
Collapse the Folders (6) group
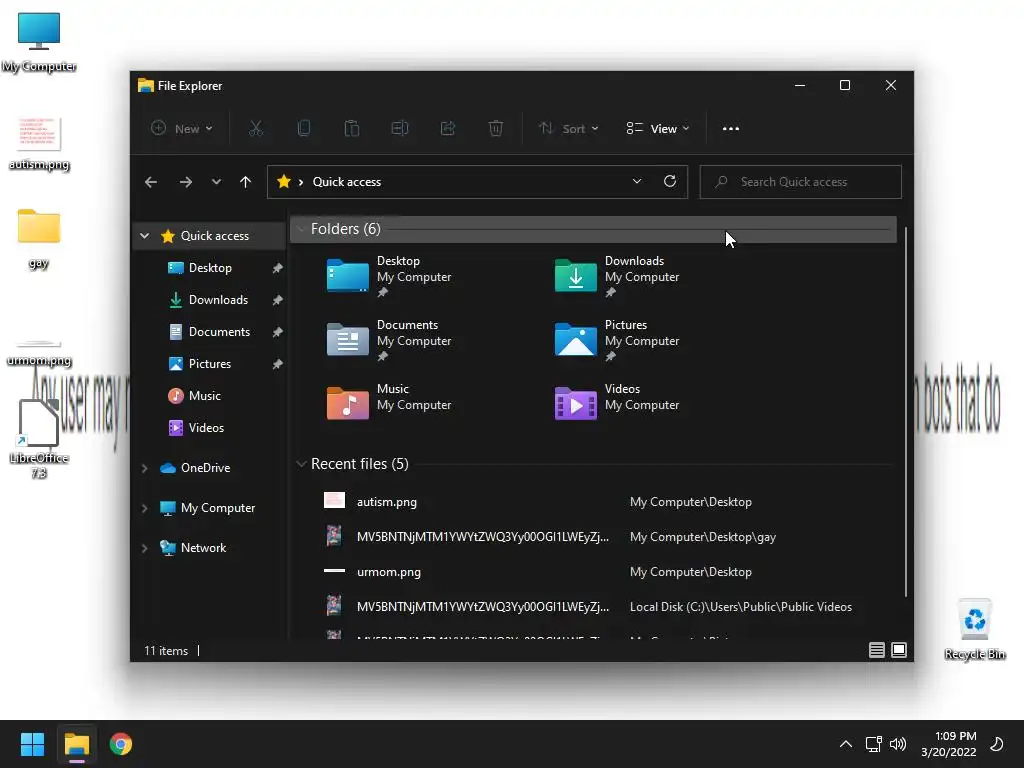pos(301,229)
